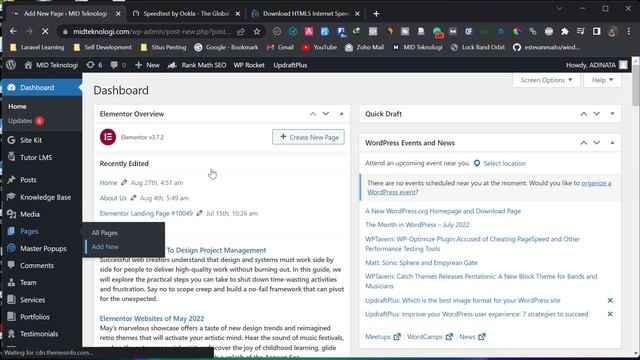
Task: Expand the Screen Options dropdown
Action: pyautogui.click(x=546, y=80)
